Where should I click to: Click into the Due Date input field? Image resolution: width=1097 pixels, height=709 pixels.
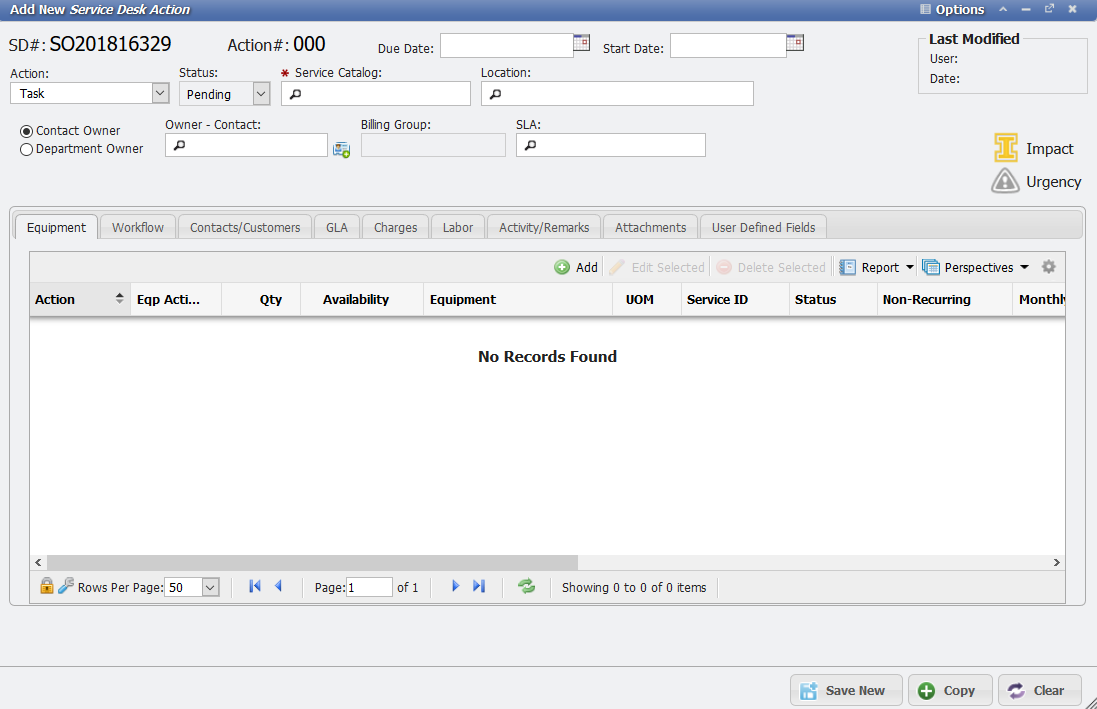pyautogui.click(x=507, y=45)
